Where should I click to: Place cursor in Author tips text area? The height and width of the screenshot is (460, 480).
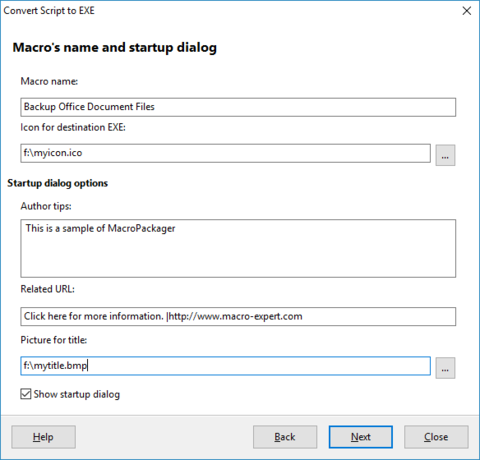point(238,248)
